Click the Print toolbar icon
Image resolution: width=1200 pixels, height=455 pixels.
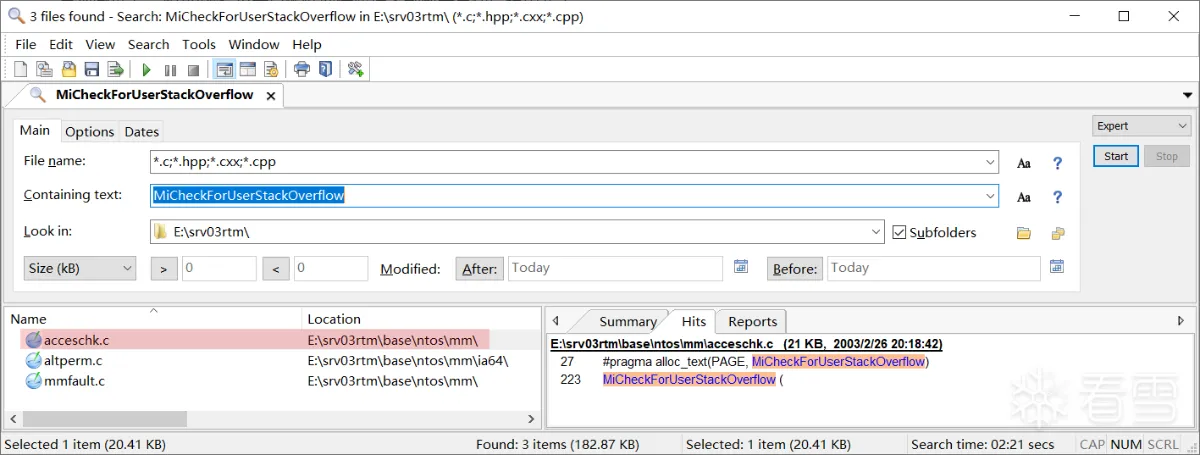click(x=301, y=69)
